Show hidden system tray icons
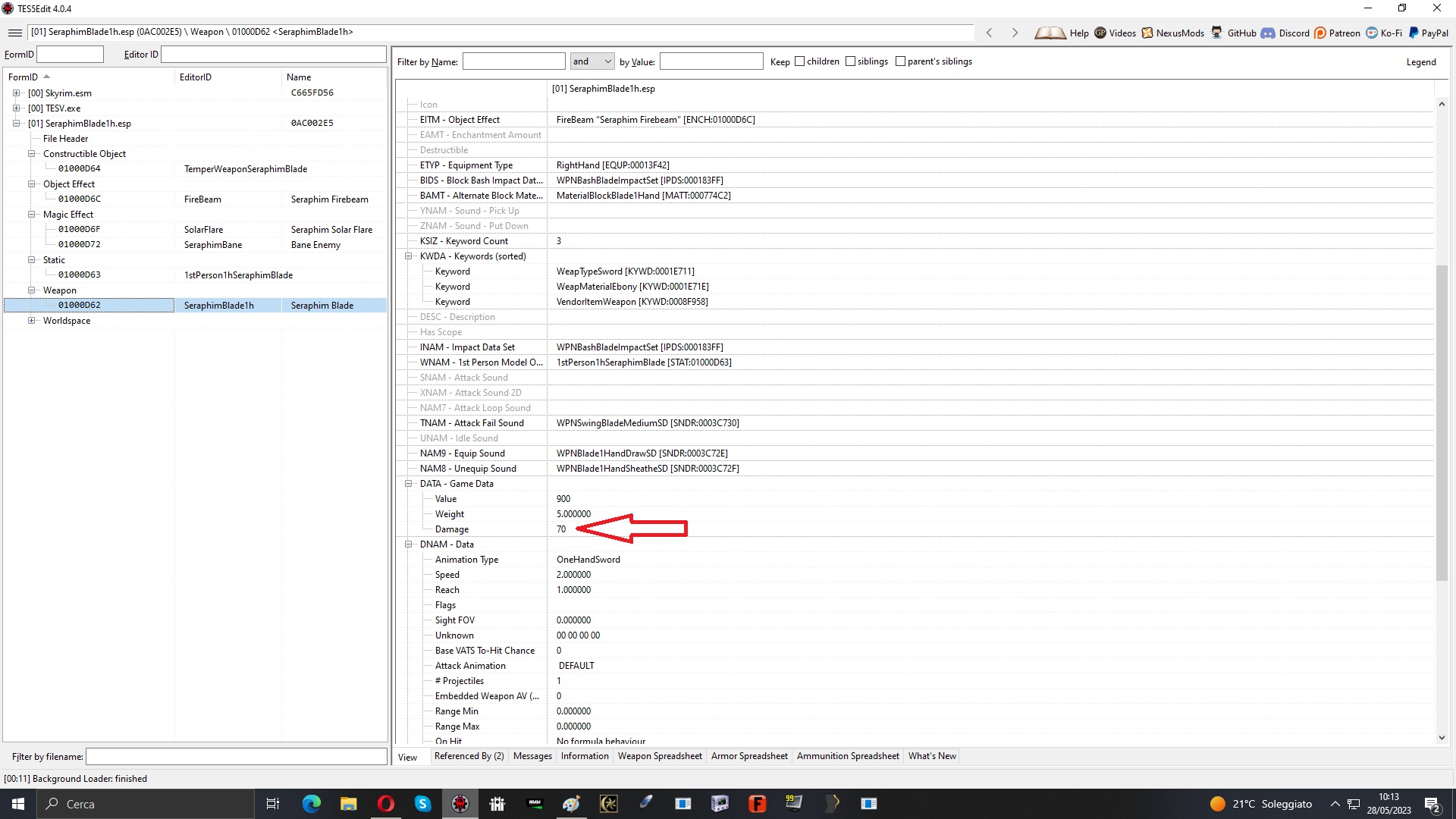Image resolution: width=1456 pixels, height=819 pixels. pyautogui.click(x=1335, y=804)
